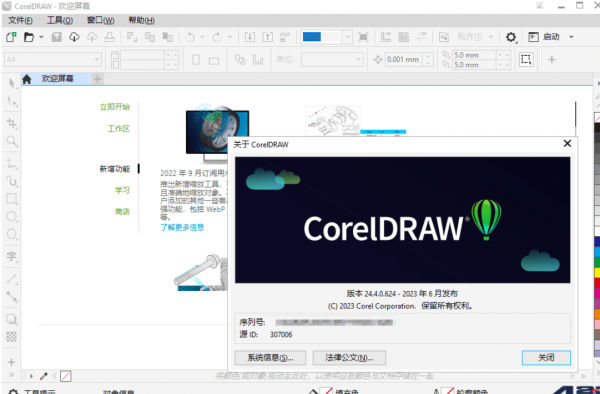Screen dimensions: 600x394
Task: Select the Text tool
Action: click(12, 256)
